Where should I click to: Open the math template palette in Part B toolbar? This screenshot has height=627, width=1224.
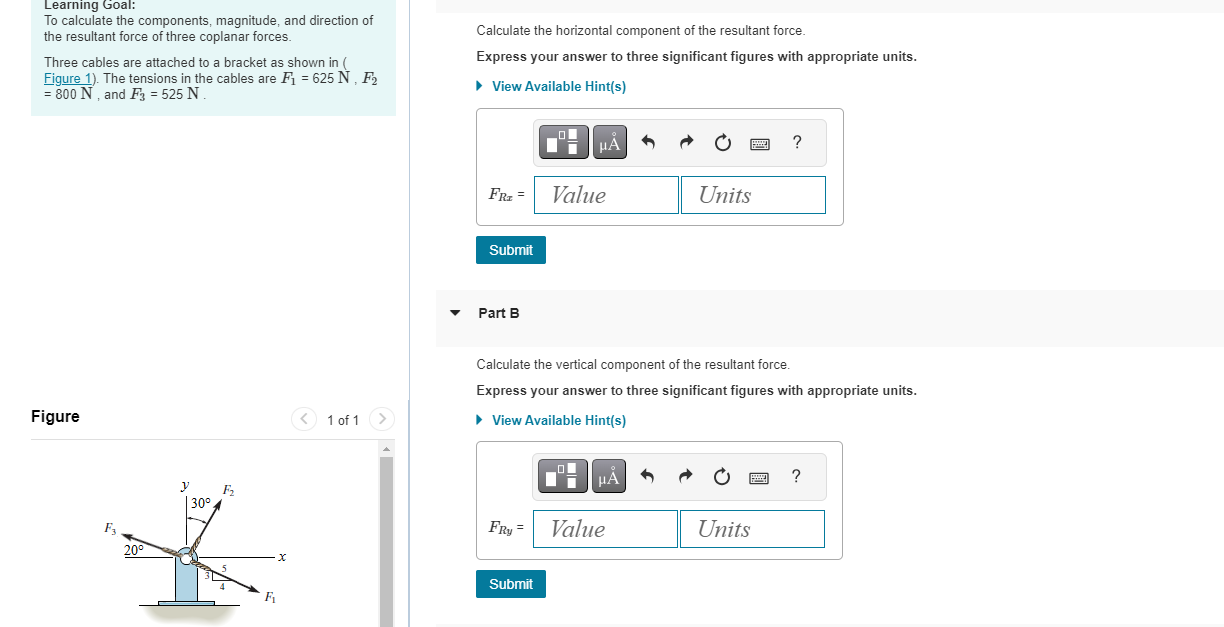click(x=563, y=476)
